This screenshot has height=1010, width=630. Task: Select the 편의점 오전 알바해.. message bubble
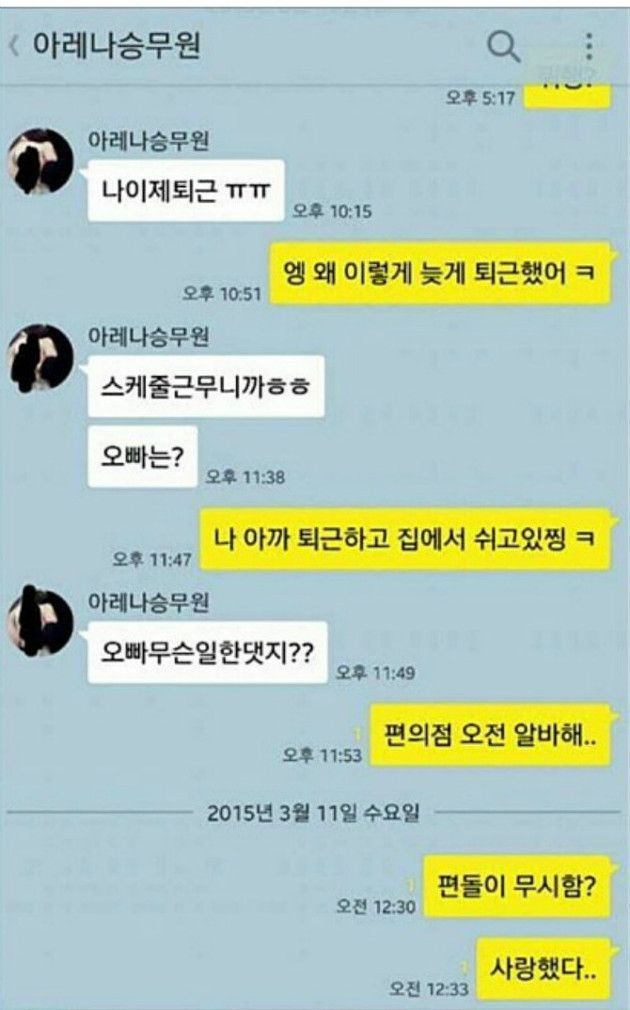[x=490, y=734]
